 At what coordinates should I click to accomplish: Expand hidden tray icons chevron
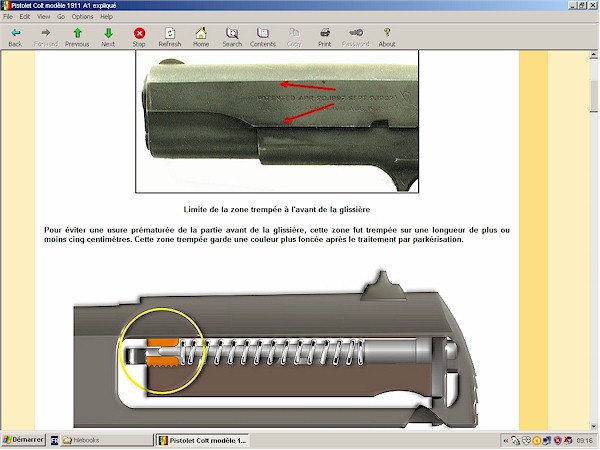tap(505, 441)
